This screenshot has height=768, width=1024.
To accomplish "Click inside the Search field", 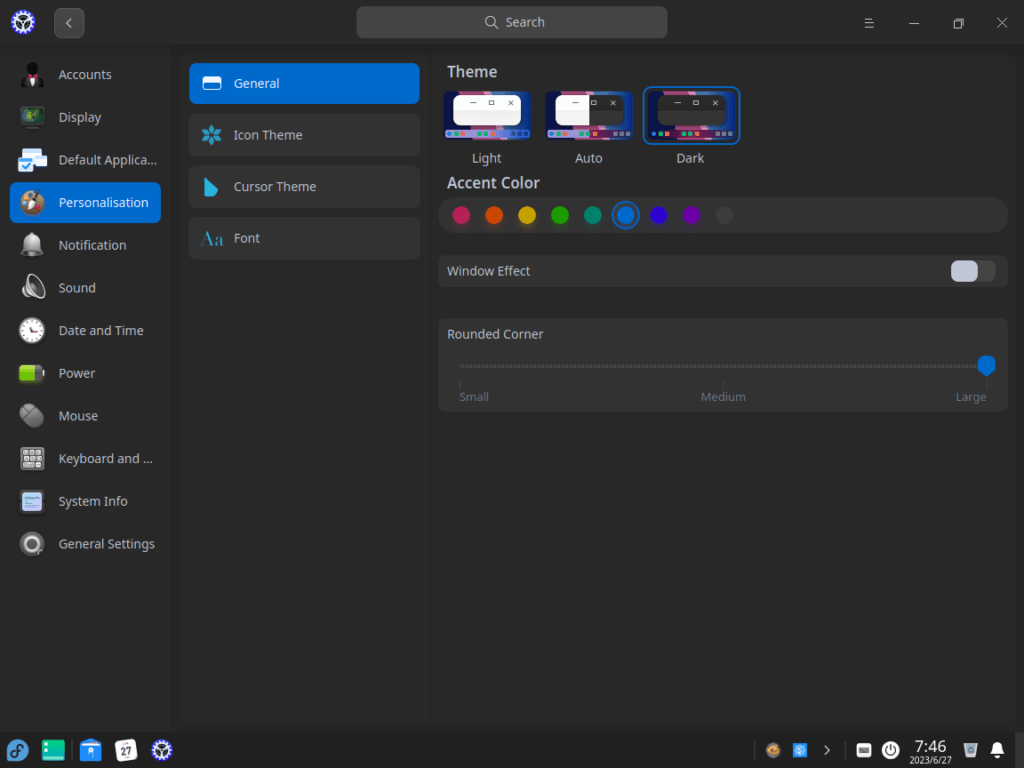I will coord(511,22).
